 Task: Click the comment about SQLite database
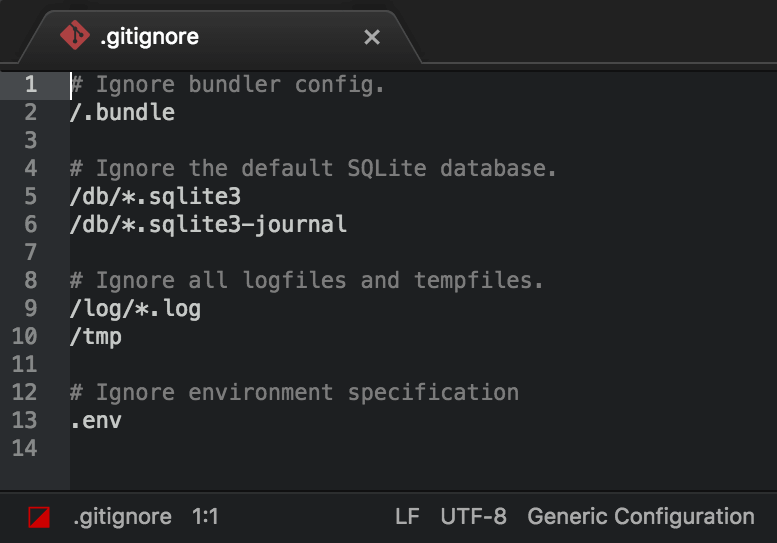(x=313, y=168)
